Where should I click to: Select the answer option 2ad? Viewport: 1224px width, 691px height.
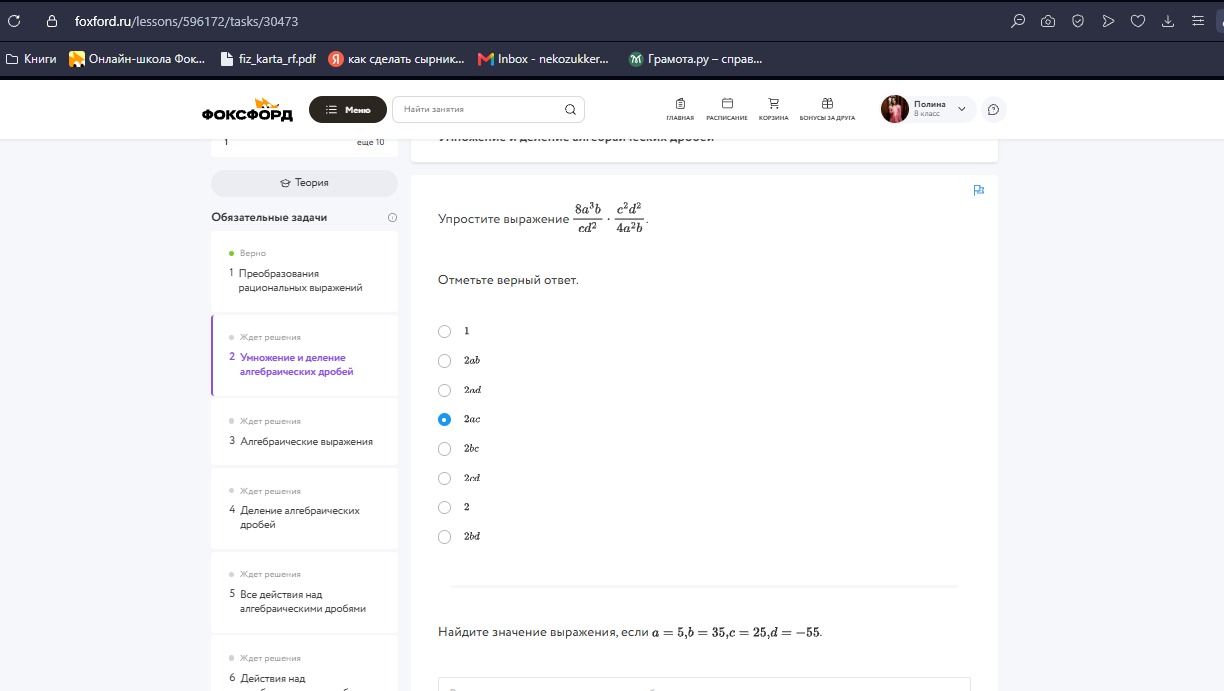(445, 390)
